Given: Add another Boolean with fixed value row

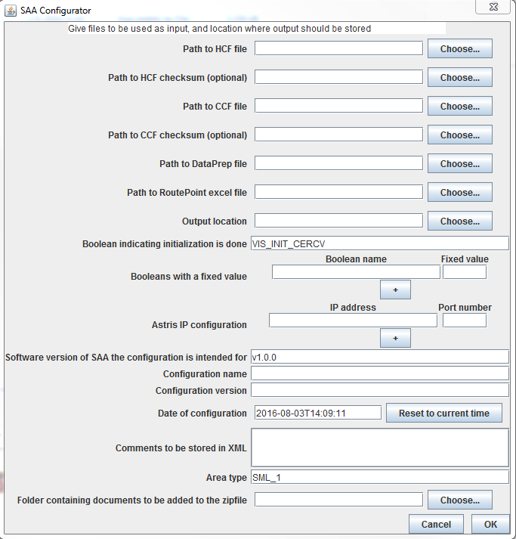Looking at the screenshot, I should (x=395, y=290).
